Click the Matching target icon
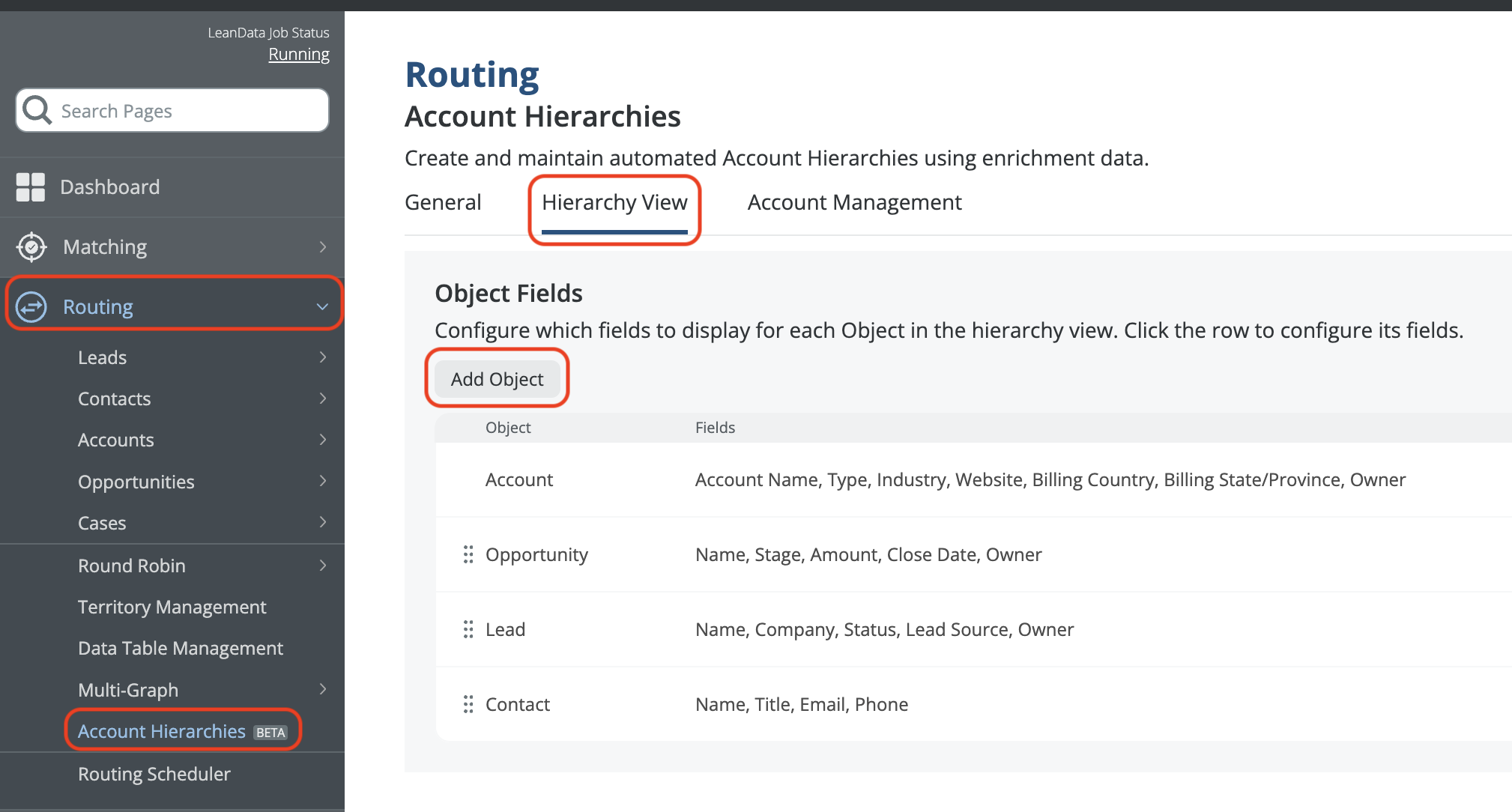1512x812 pixels. [x=31, y=247]
